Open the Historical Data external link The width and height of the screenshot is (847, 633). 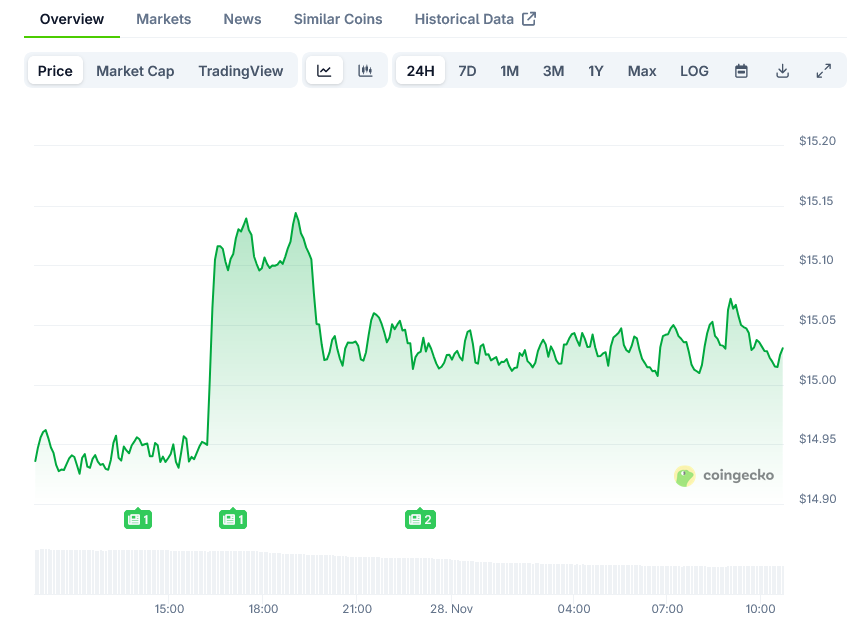475,19
